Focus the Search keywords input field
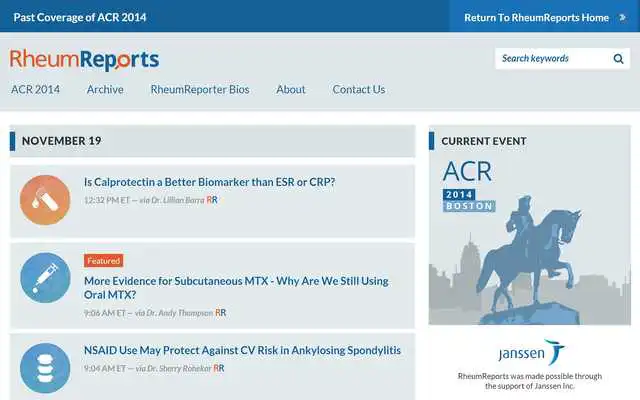The height and width of the screenshot is (400, 640). pyautogui.click(x=553, y=58)
